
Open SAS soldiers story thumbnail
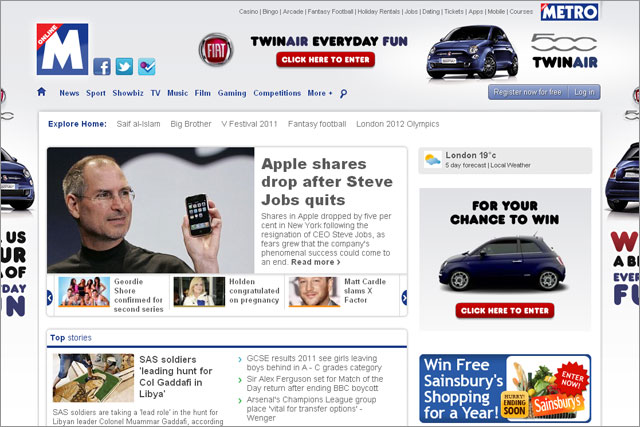[x=93, y=378]
